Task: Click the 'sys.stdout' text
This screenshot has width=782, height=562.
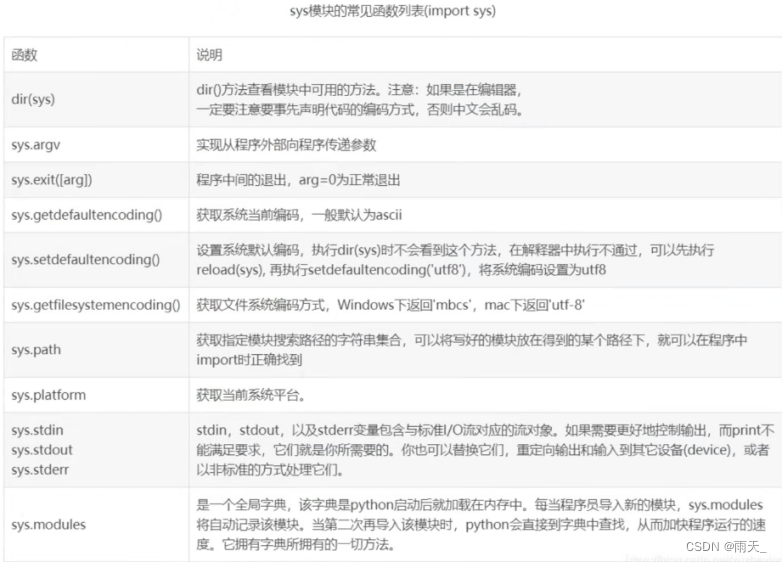Action: (x=42, y=450)
